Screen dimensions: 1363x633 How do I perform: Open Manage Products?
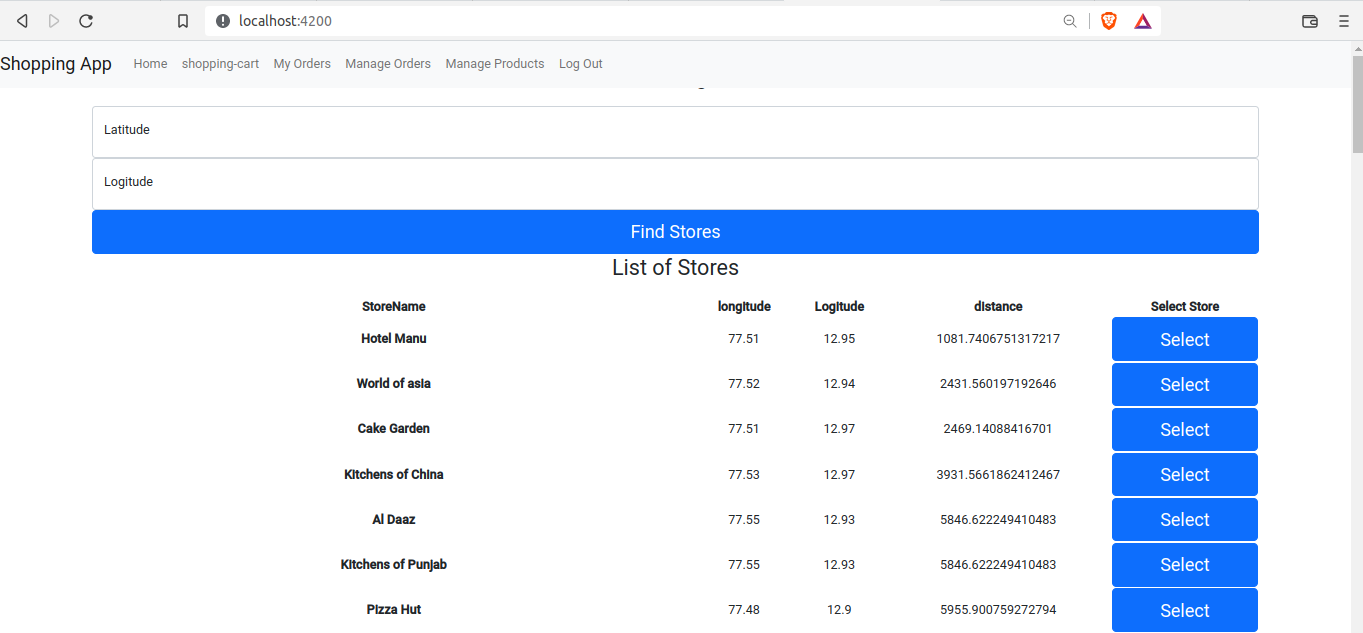tap(494, 63)
